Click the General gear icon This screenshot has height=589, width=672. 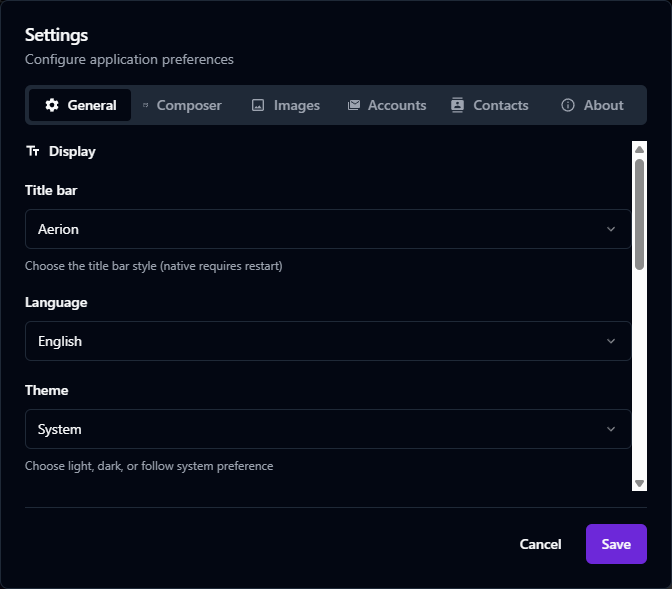point(52,105)
